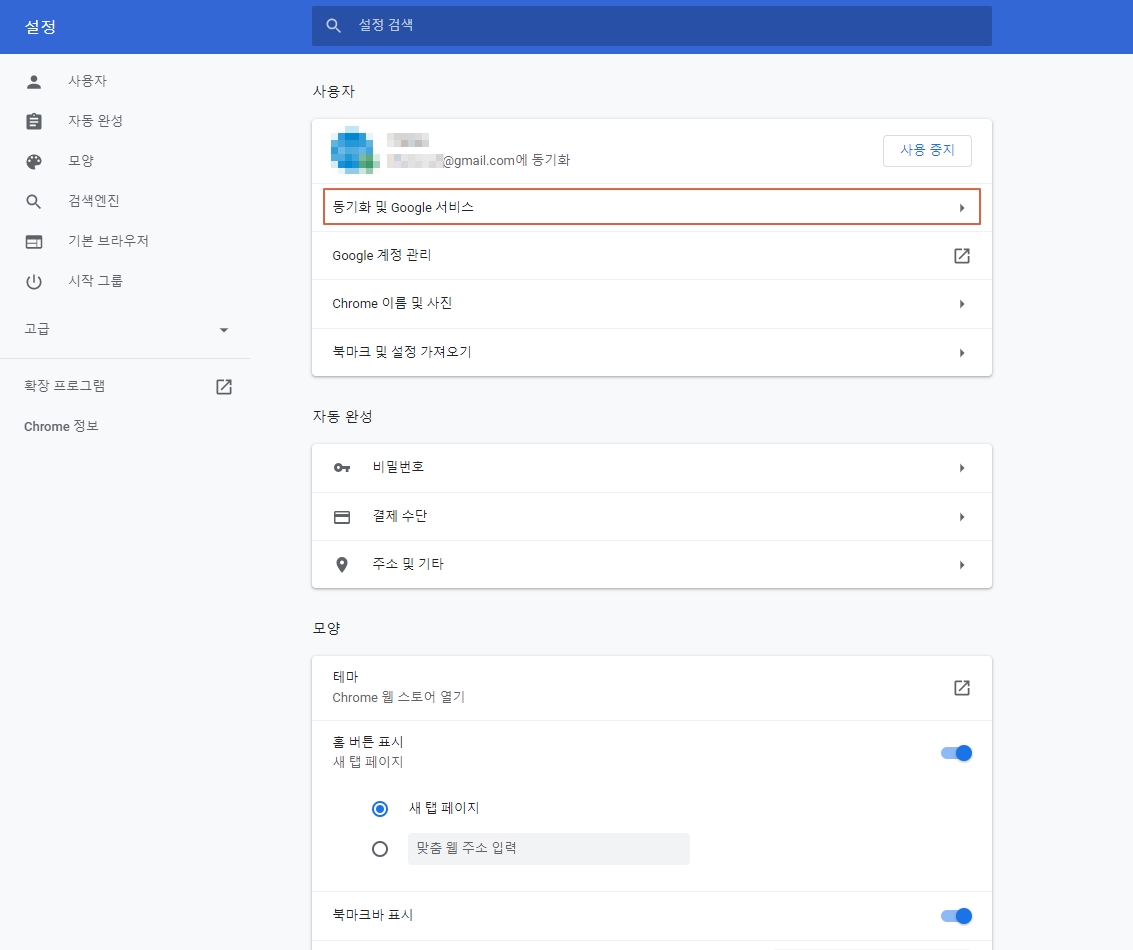Open the 주소 및 기타 row arrow
The width and height of the screenshot is (1133, 950).
962,565
